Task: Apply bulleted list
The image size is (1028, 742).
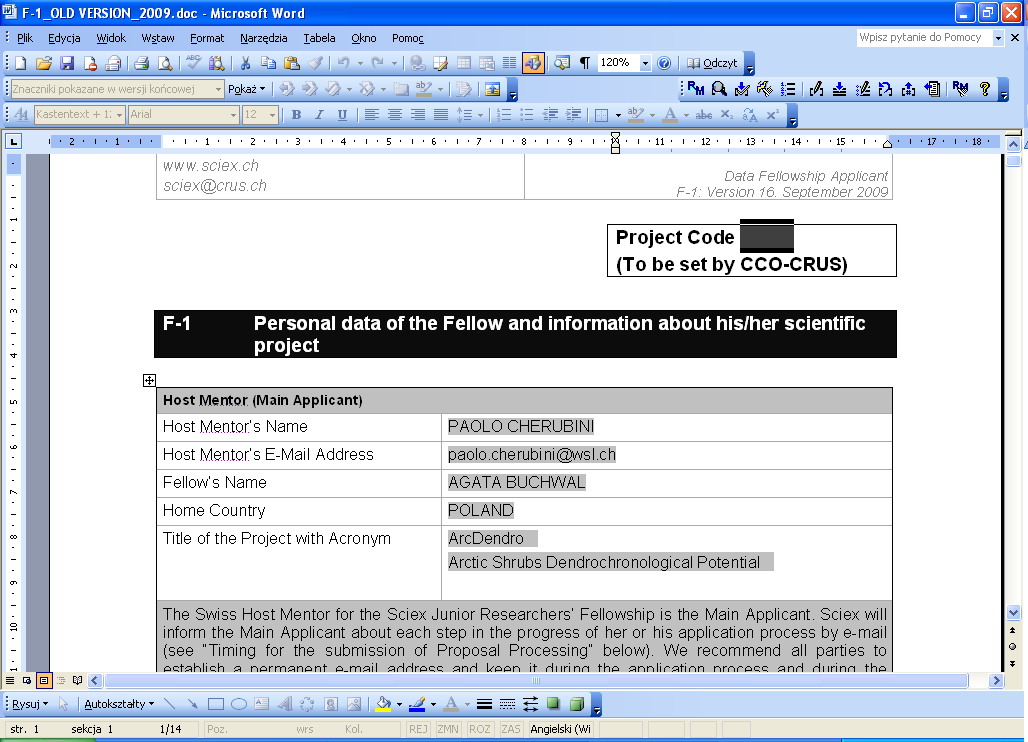Action: coord(527,115)
